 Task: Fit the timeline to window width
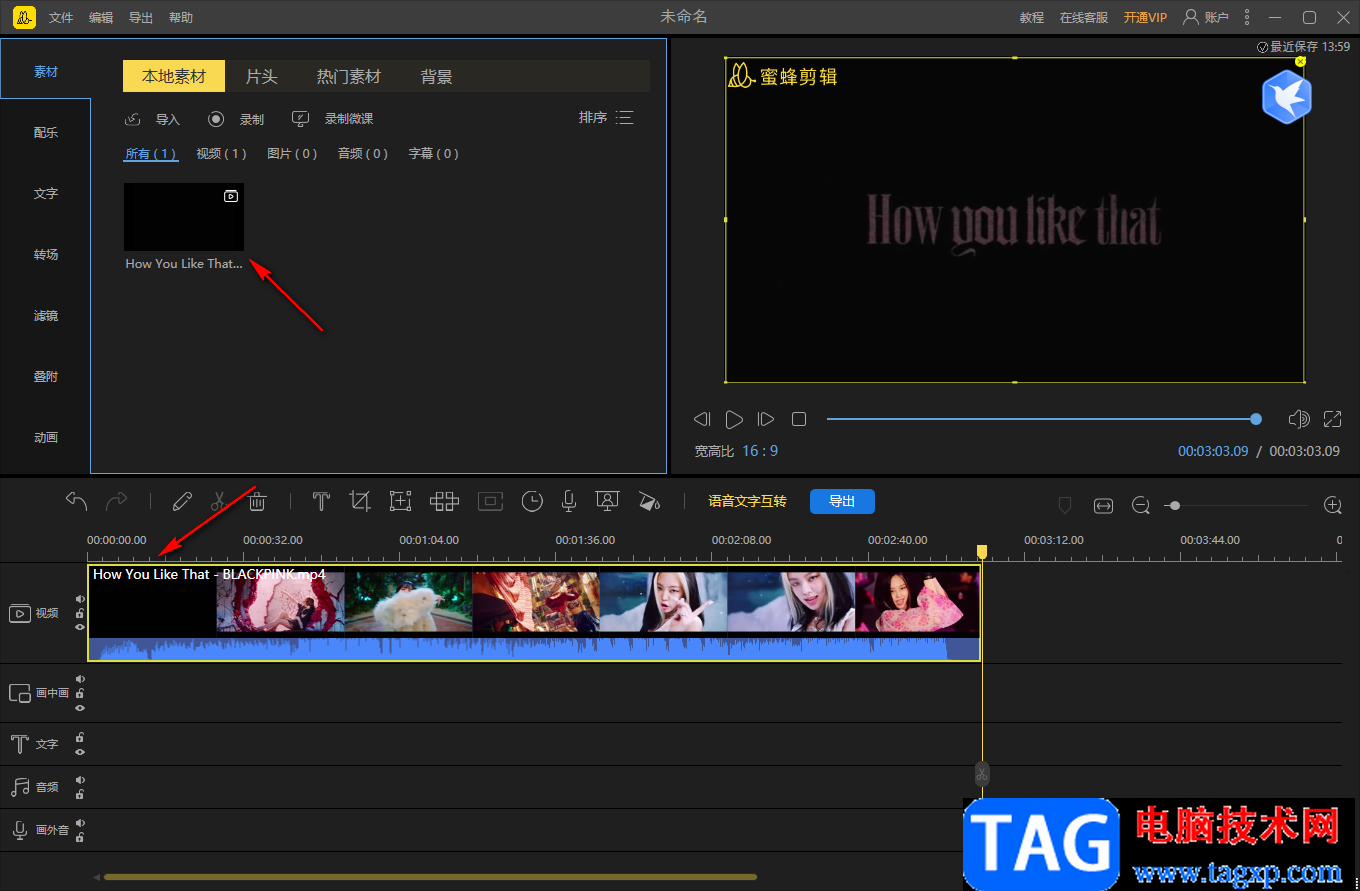[x=1103, y=506]
